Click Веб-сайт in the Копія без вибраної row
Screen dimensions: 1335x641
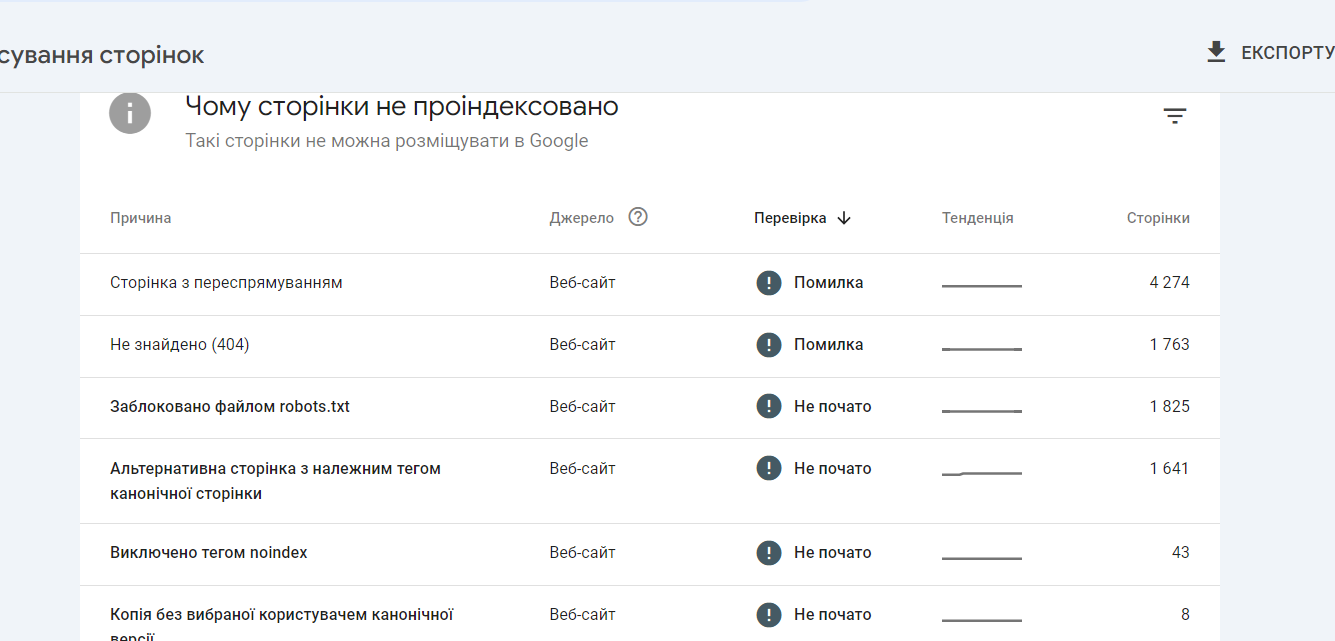582,615
